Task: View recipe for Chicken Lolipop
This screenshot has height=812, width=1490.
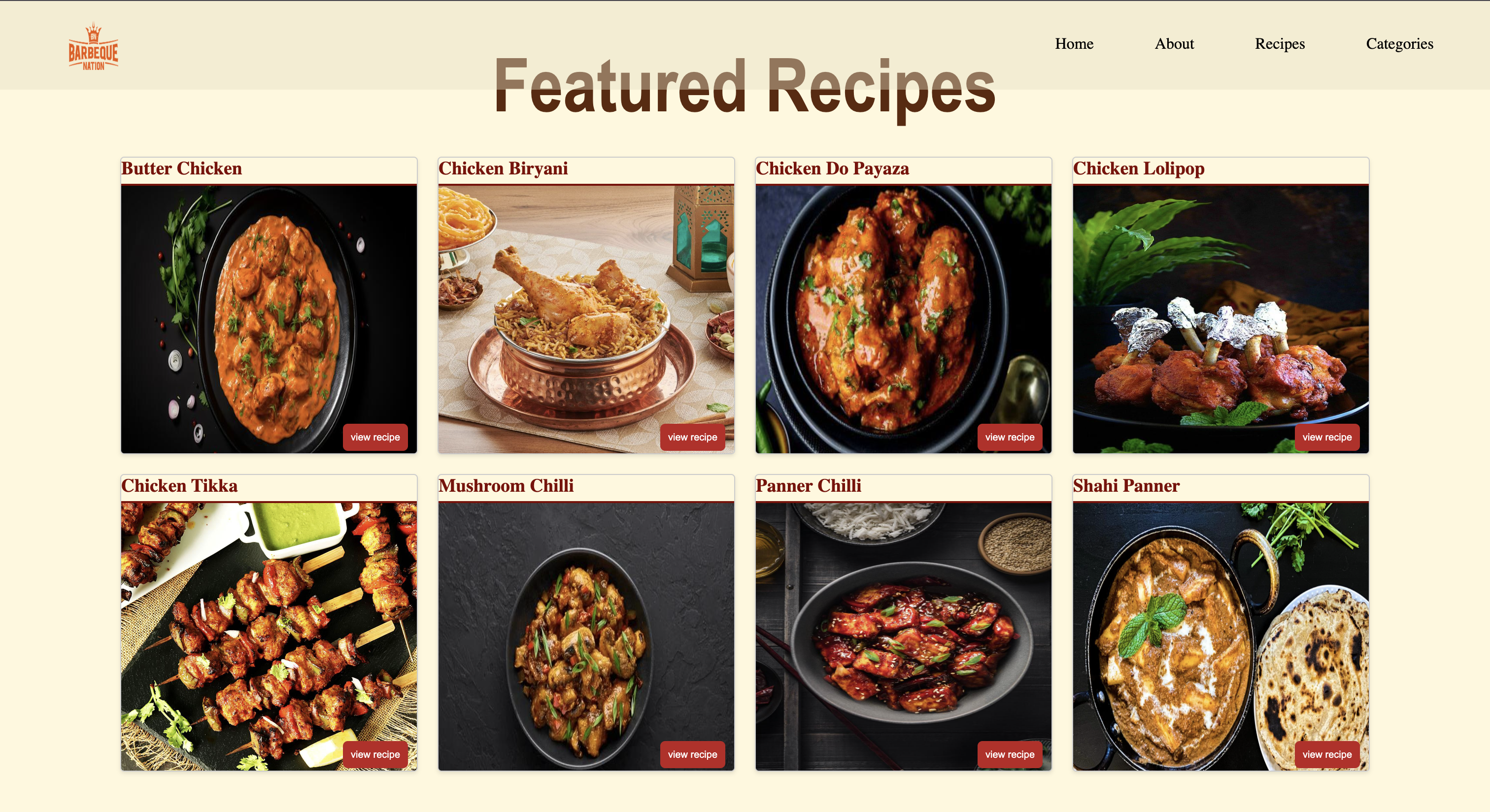Action: tap(1327, 437)
